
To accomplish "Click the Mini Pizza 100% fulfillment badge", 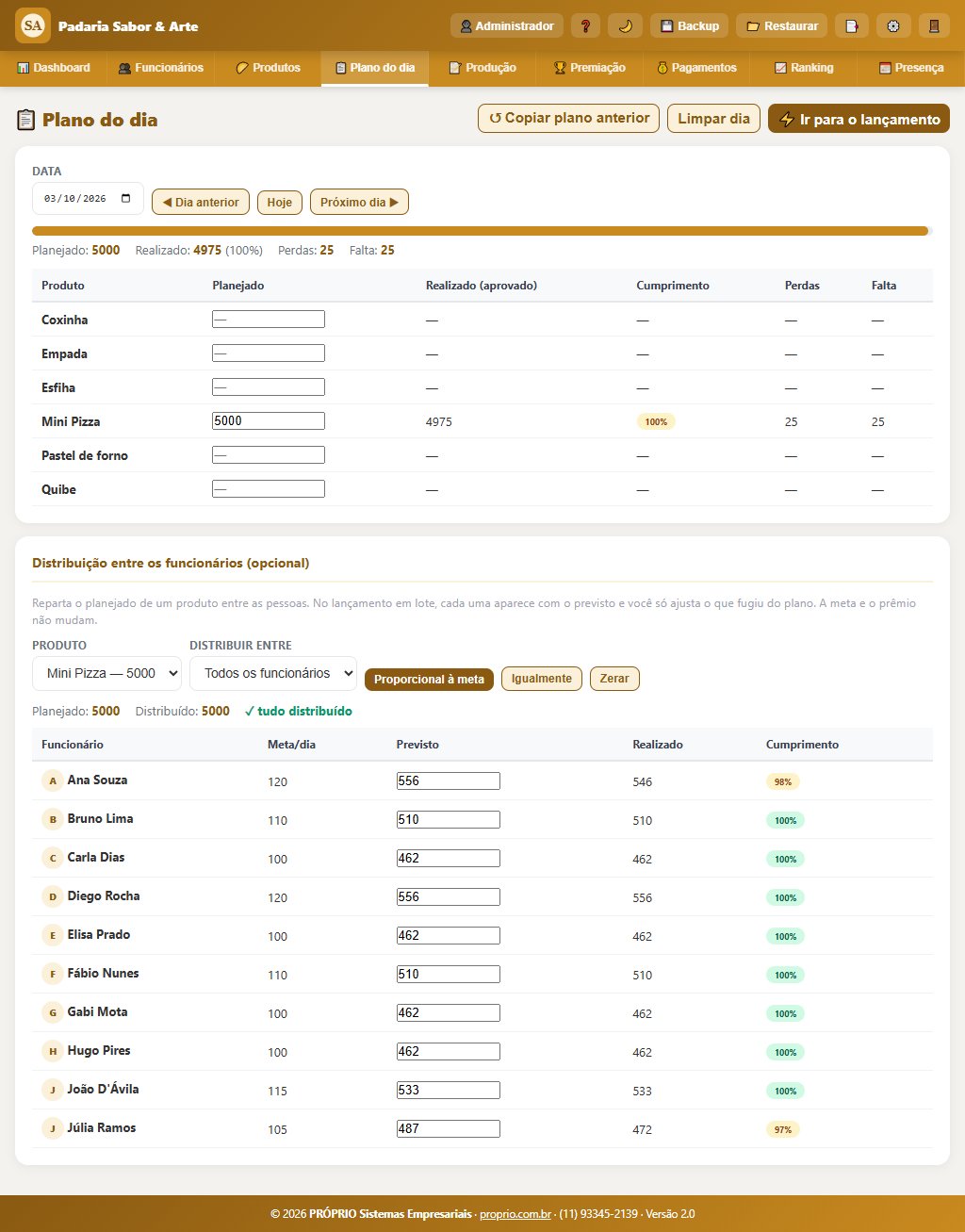I will [656, 421].
